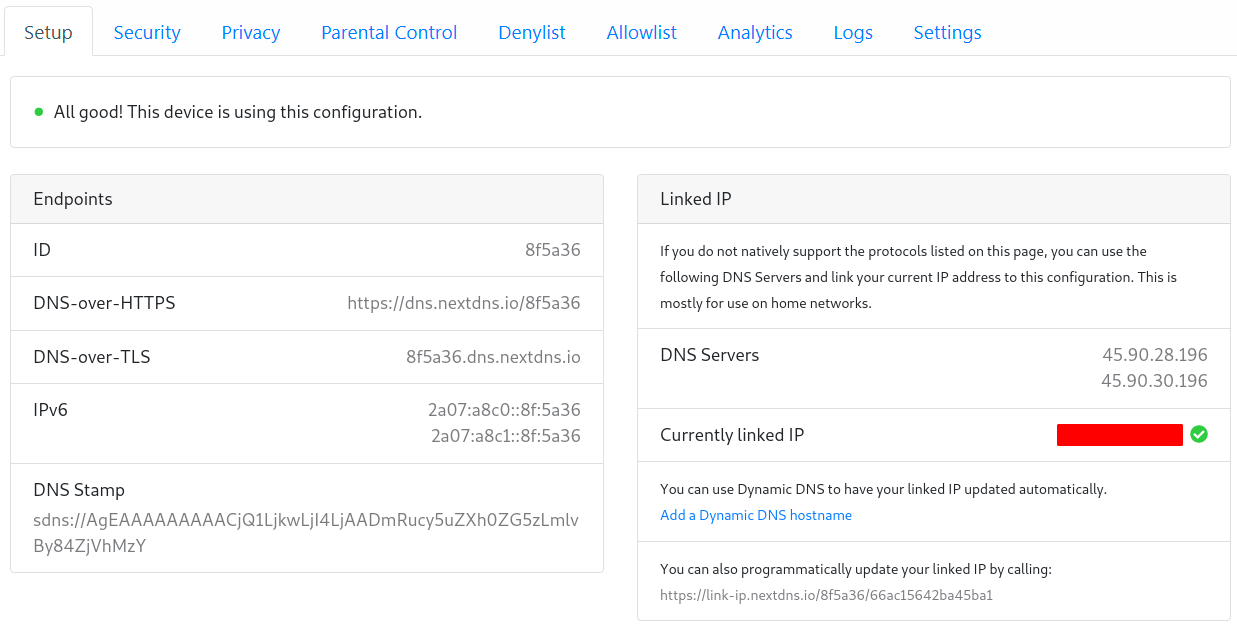The image size is (1237, 627).
Task: Open the Security tab
Action: tap(147, 33)
